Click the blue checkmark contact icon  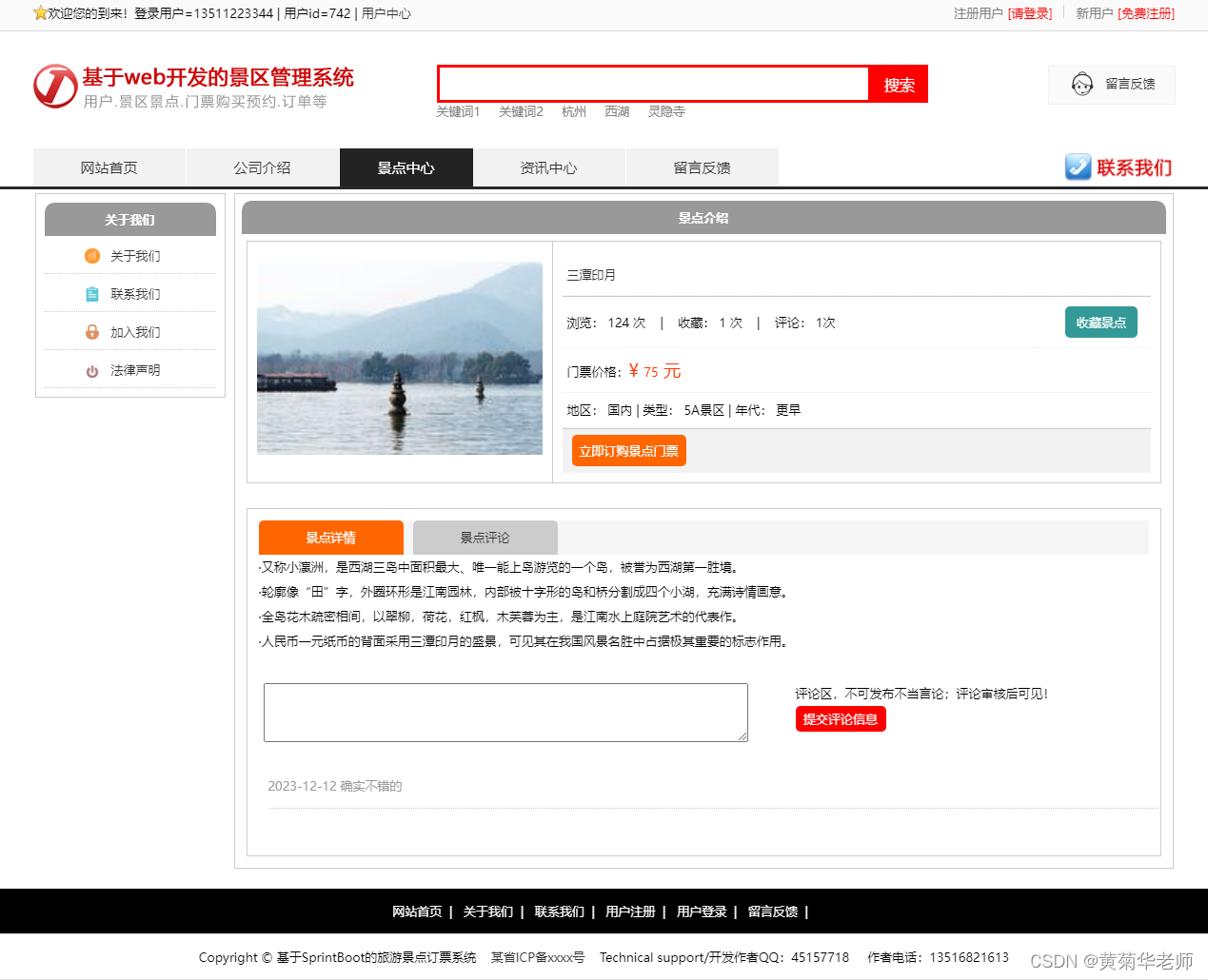(1078, 167)
